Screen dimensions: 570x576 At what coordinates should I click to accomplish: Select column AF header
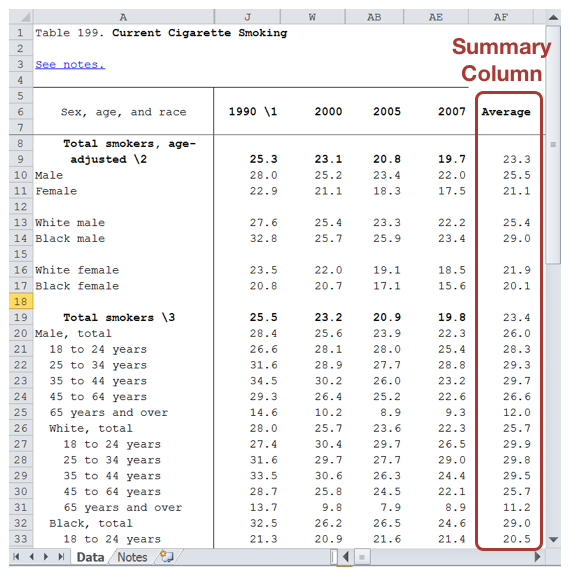point(501,17)
